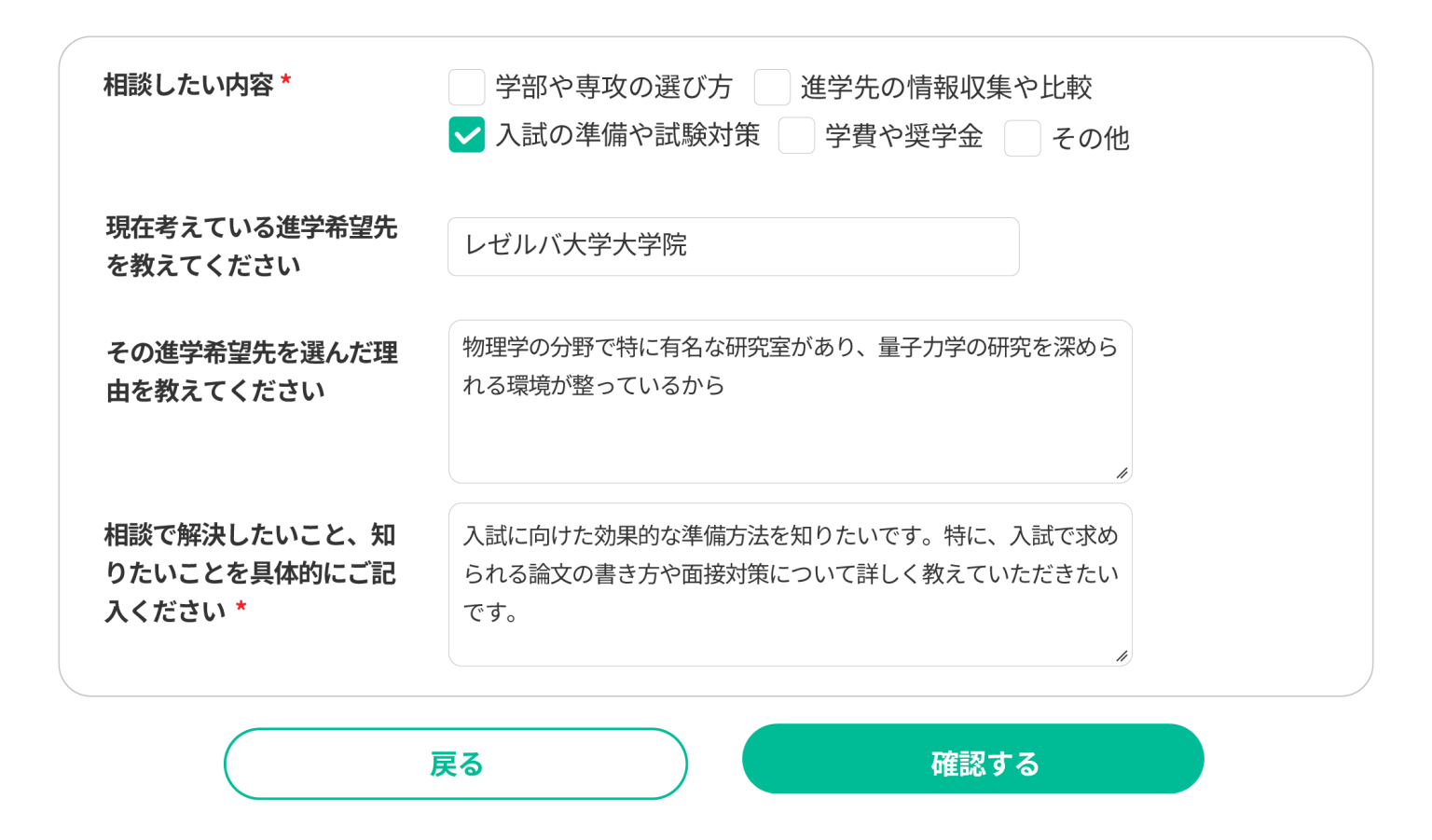This screenshot has height=840, width=1432.
Task: Click the red asterisk beside 相談したい内容
Action: tap(286, 82)
